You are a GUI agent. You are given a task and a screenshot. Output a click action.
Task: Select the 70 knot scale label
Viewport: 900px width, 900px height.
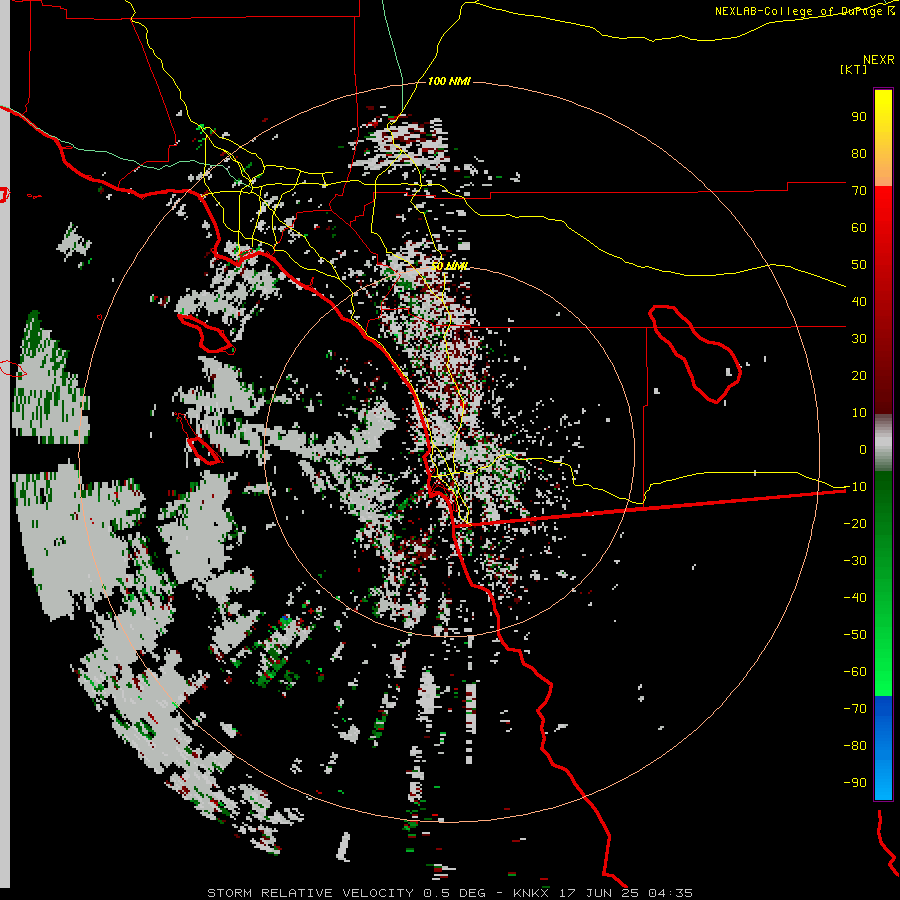coord(859,191)
